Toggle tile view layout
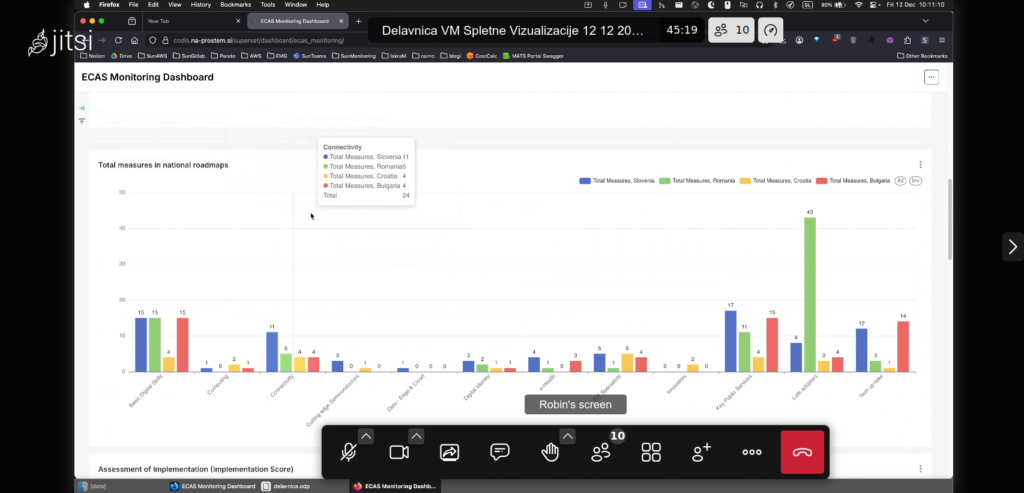The image size is (1024, 493). [651, 452]
